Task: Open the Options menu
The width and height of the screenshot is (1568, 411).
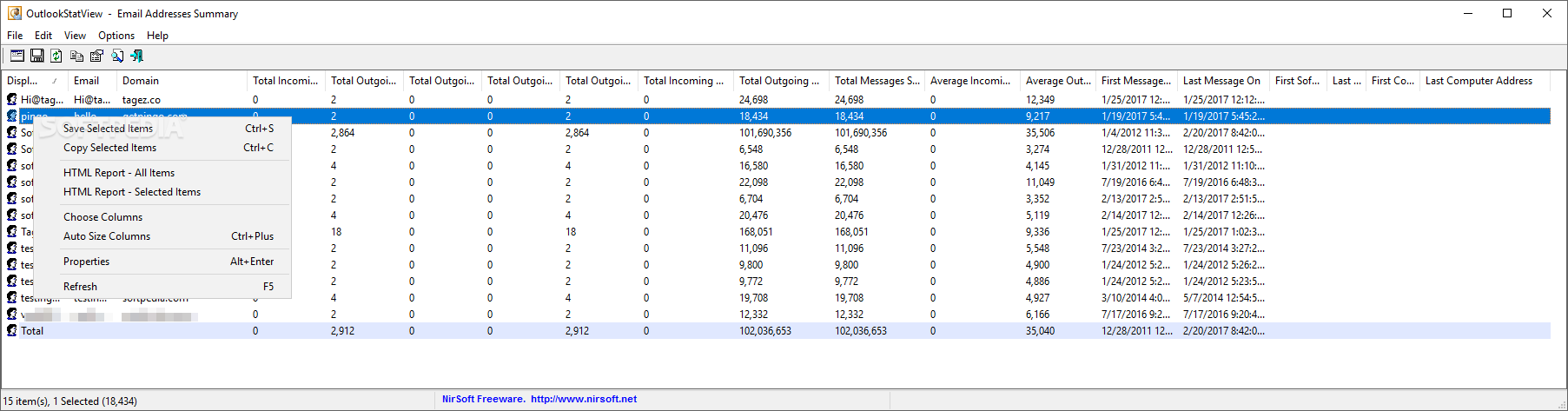Action: [116, 36]
